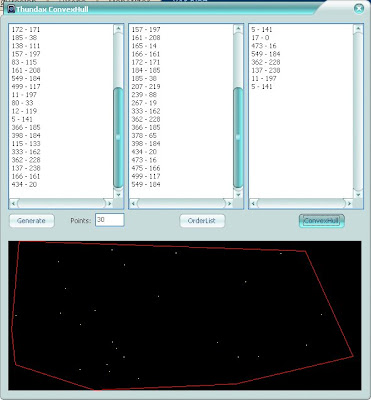Click the middle list's vertical scroll down arrow

[238, 194]
